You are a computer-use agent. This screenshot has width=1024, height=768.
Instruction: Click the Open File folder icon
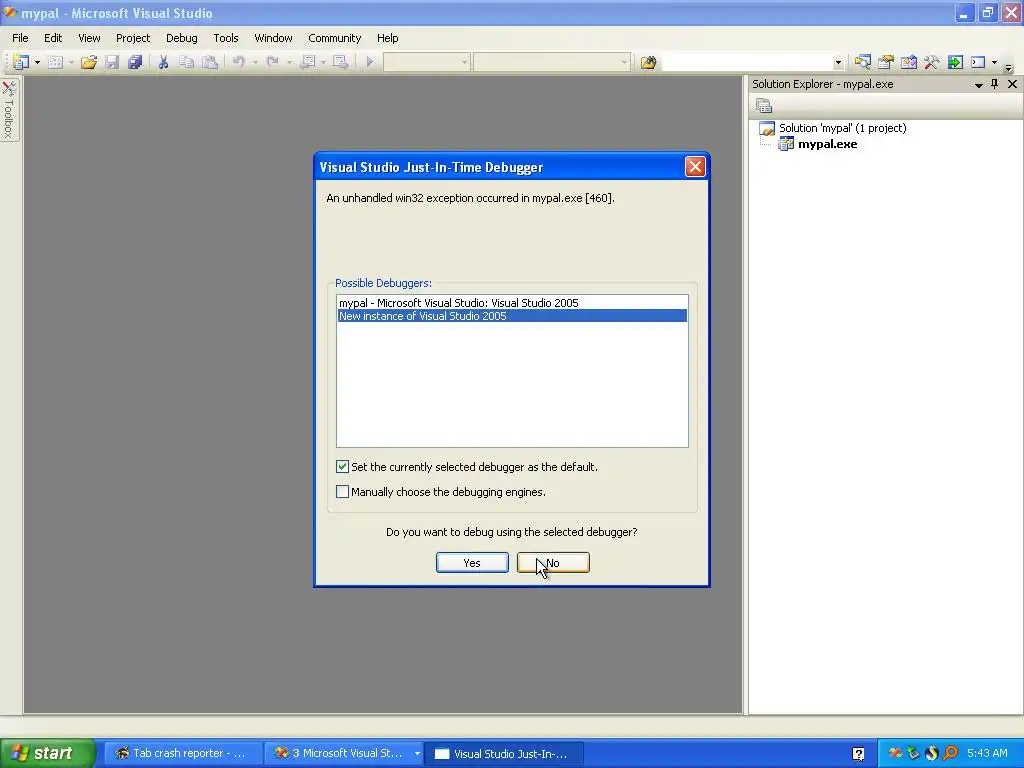tap(89, 62)
